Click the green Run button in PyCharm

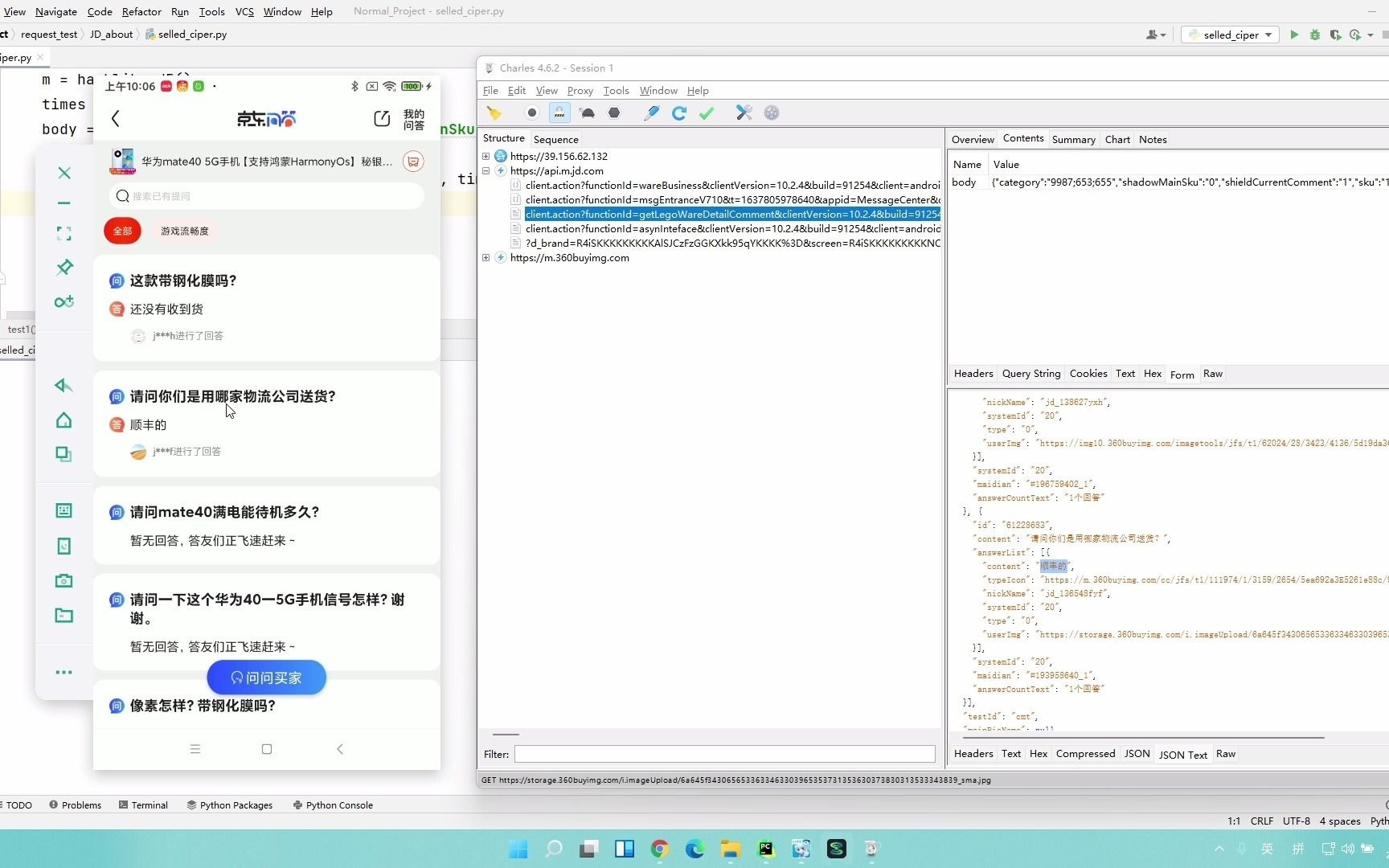(x=1294, y=35)
